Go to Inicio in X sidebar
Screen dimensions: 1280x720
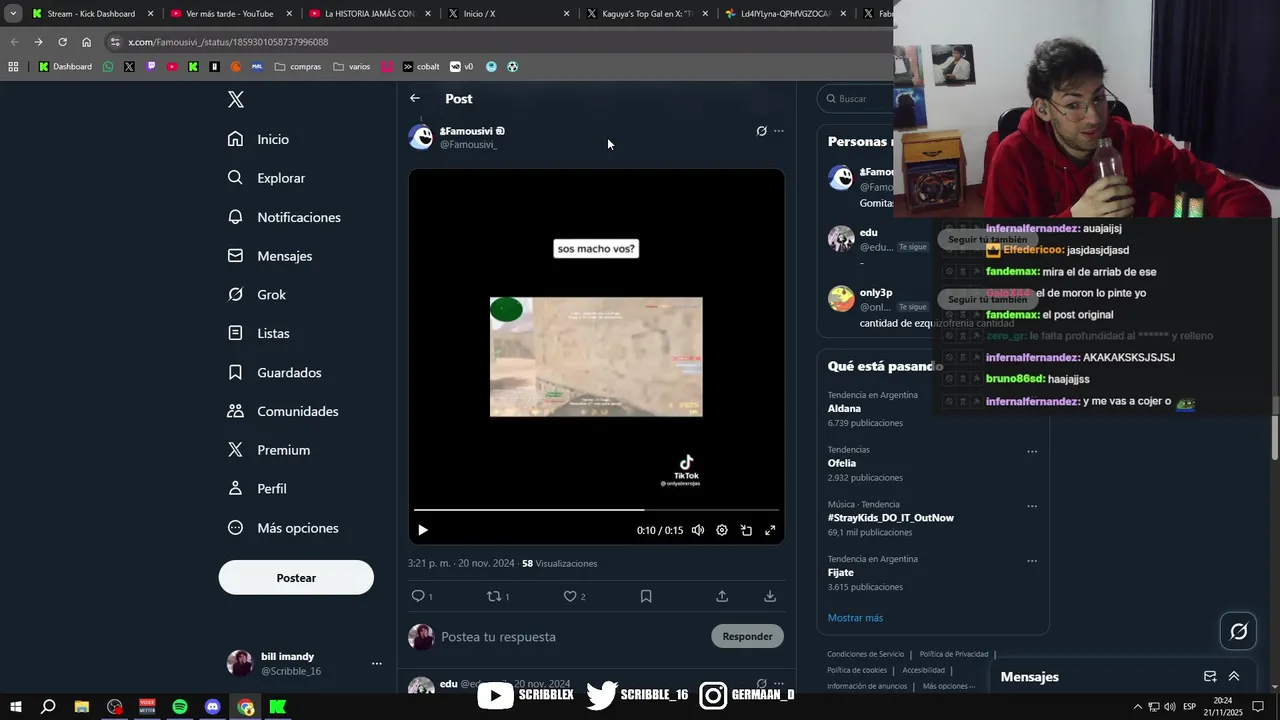259,139
